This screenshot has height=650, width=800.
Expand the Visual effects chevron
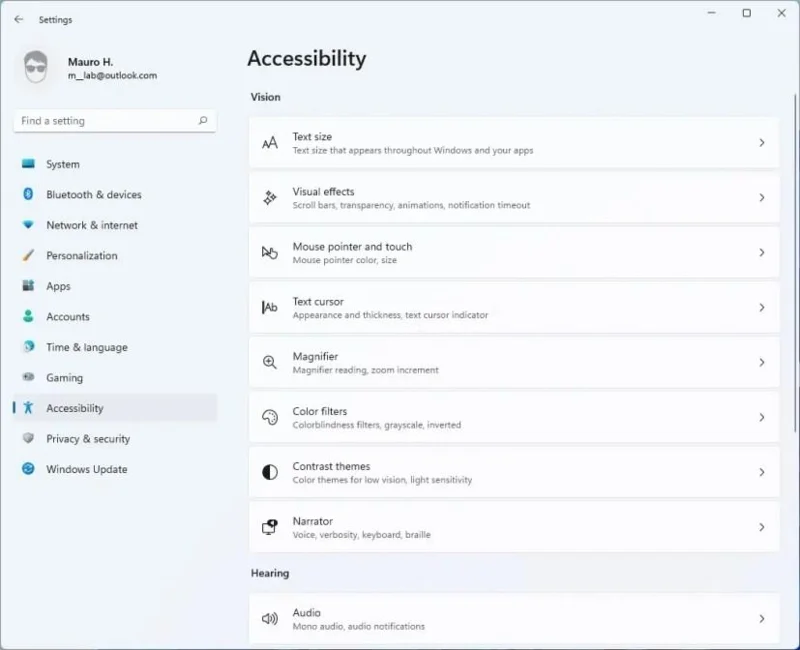(762, 197)
